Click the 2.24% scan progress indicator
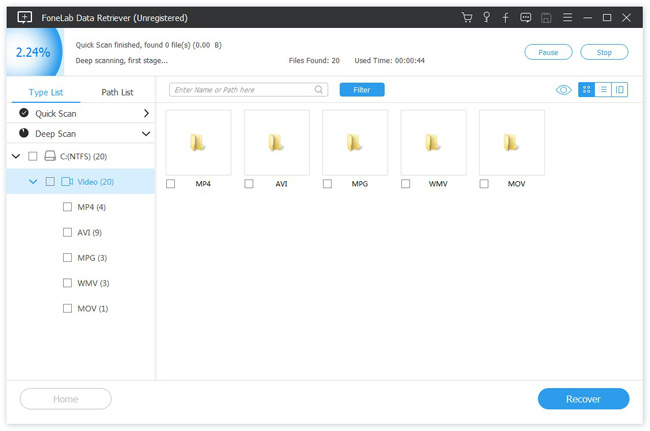The image size is (650, 431). [x=33, y=52]
